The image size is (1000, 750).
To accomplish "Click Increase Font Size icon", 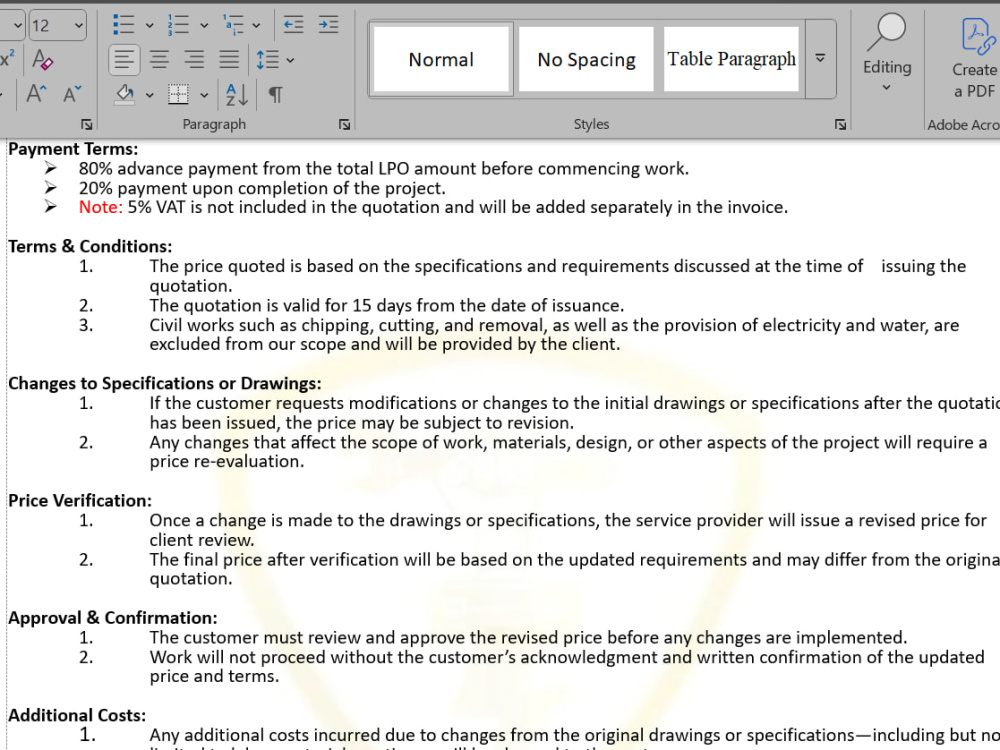I will (36, 94).
